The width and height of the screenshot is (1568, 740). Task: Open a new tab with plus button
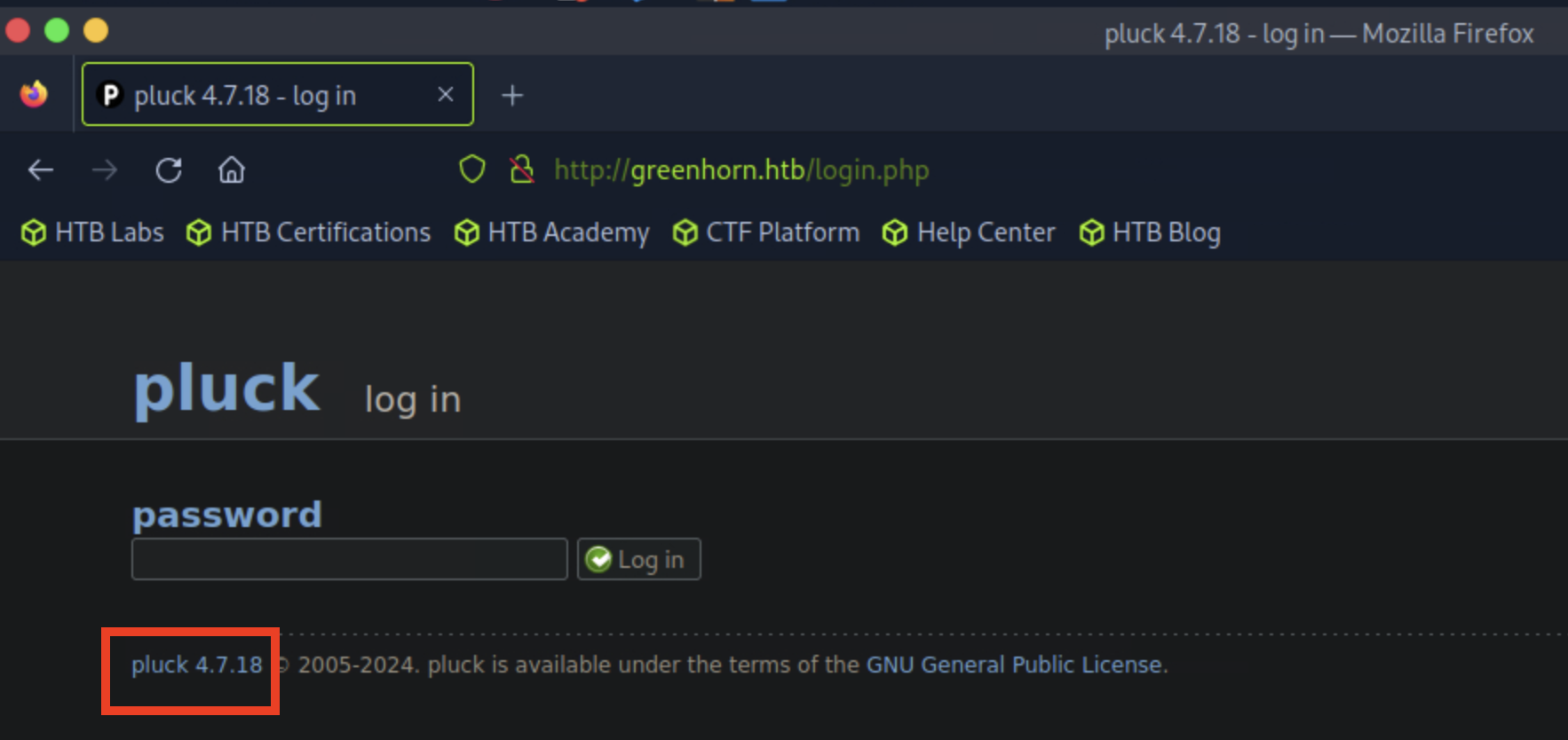[x=512, y=95]
